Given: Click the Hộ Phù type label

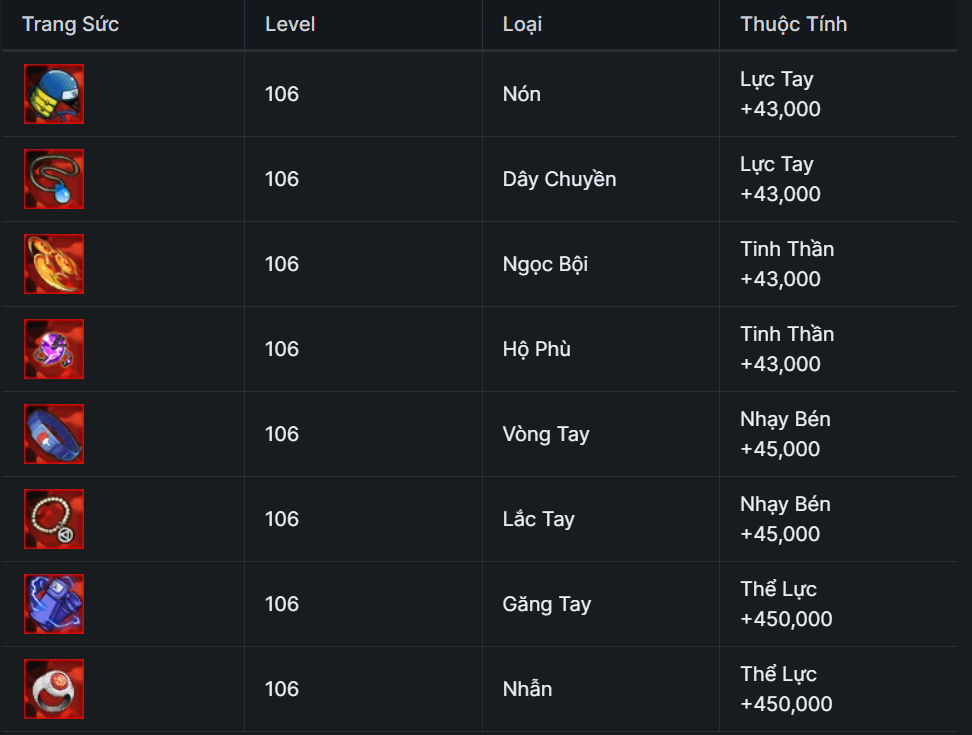Looking at the screenshot, I should (536, 349).
